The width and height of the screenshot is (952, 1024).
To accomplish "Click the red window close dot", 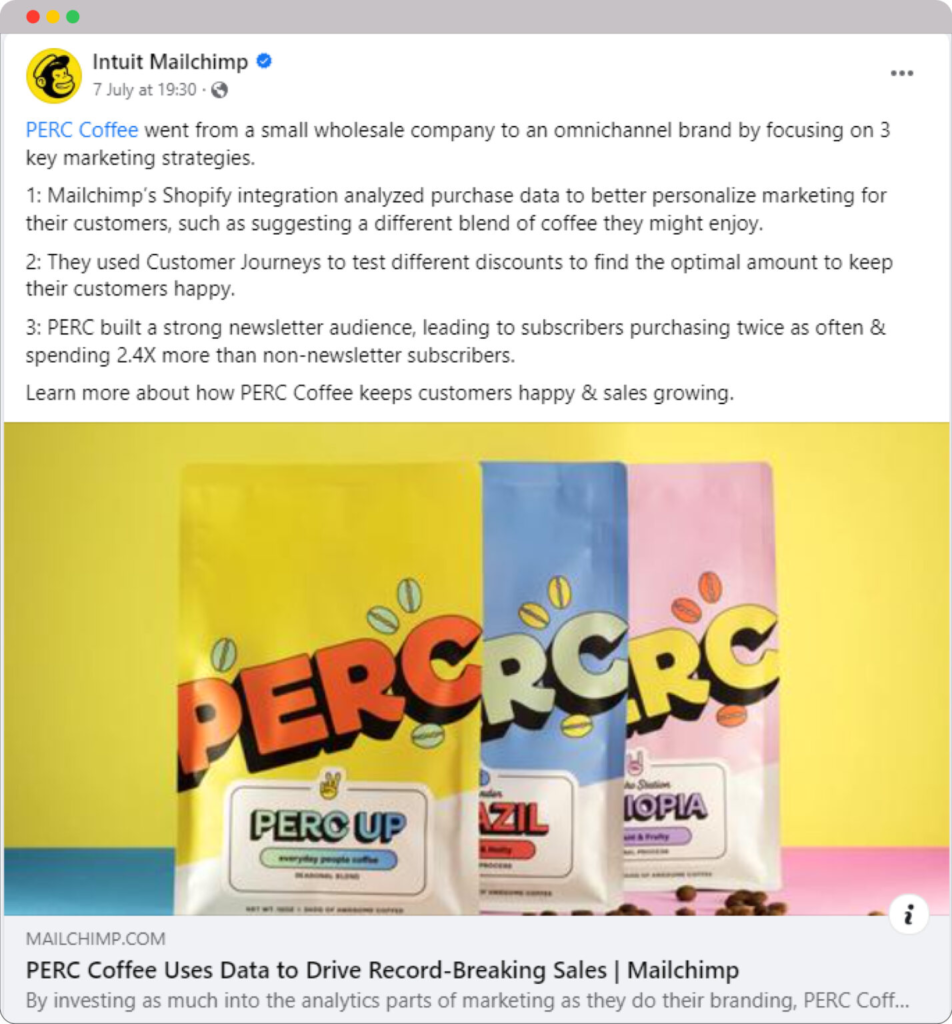I will pyautogui.click(x=33, y=16).
